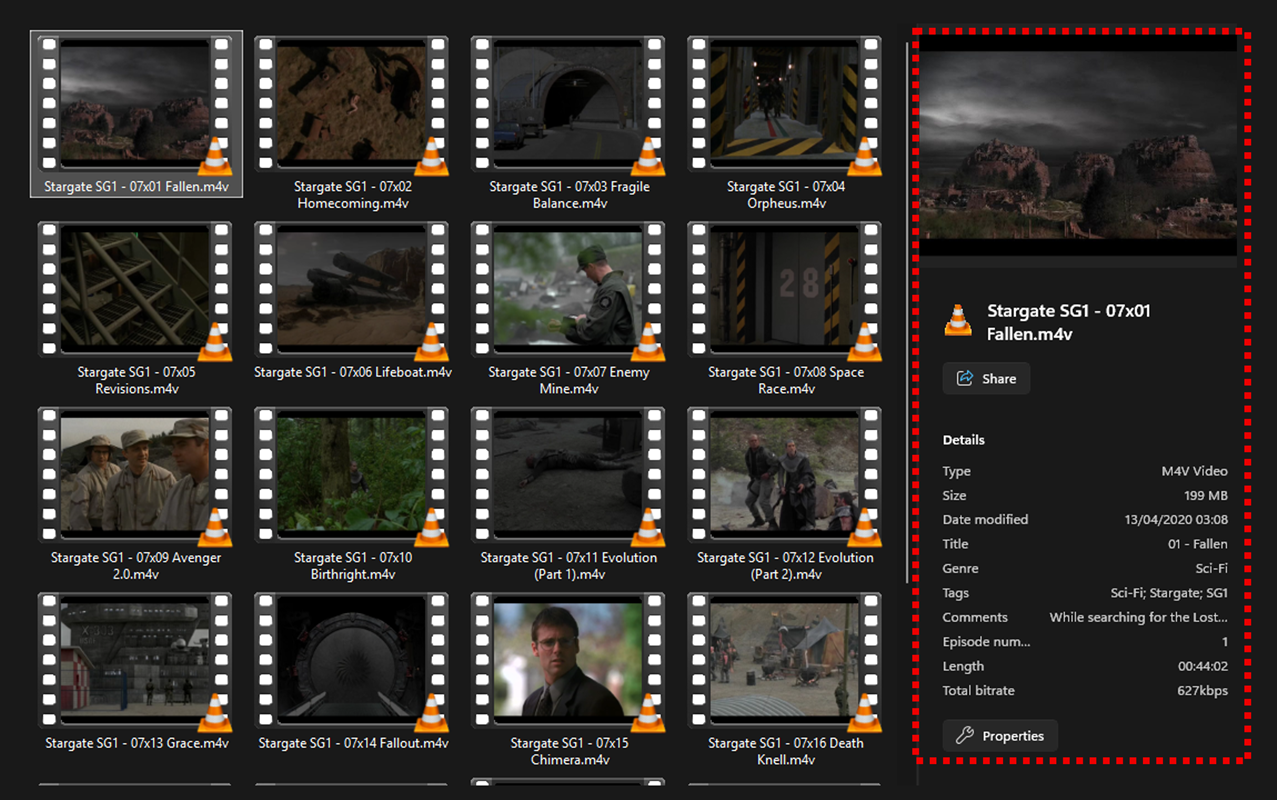Click the large preview image in the details pane
Image resolution: width=1277 pixels, height=800 pixels.
[x=1078, y=145]
